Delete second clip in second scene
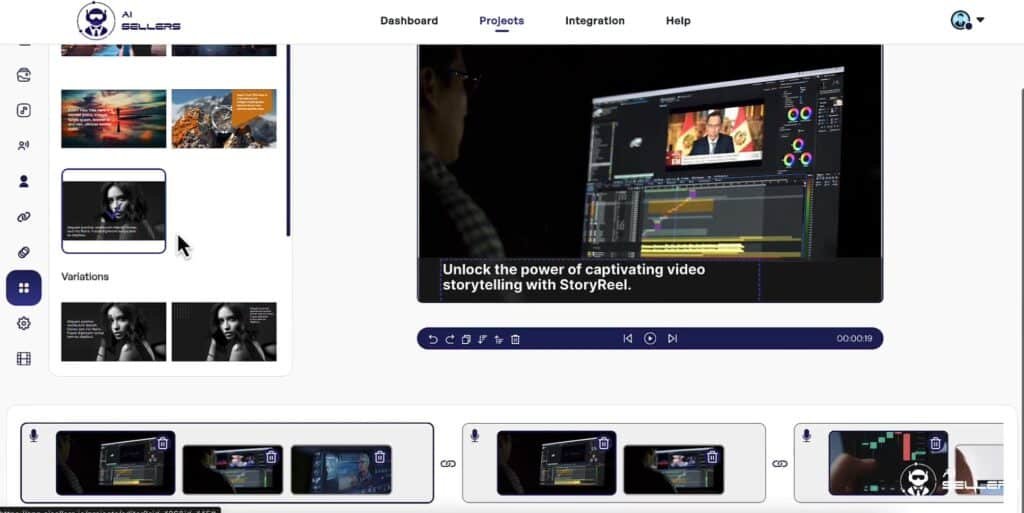The width and height of the screenshot is (1024, 513). tap(712, 457)
